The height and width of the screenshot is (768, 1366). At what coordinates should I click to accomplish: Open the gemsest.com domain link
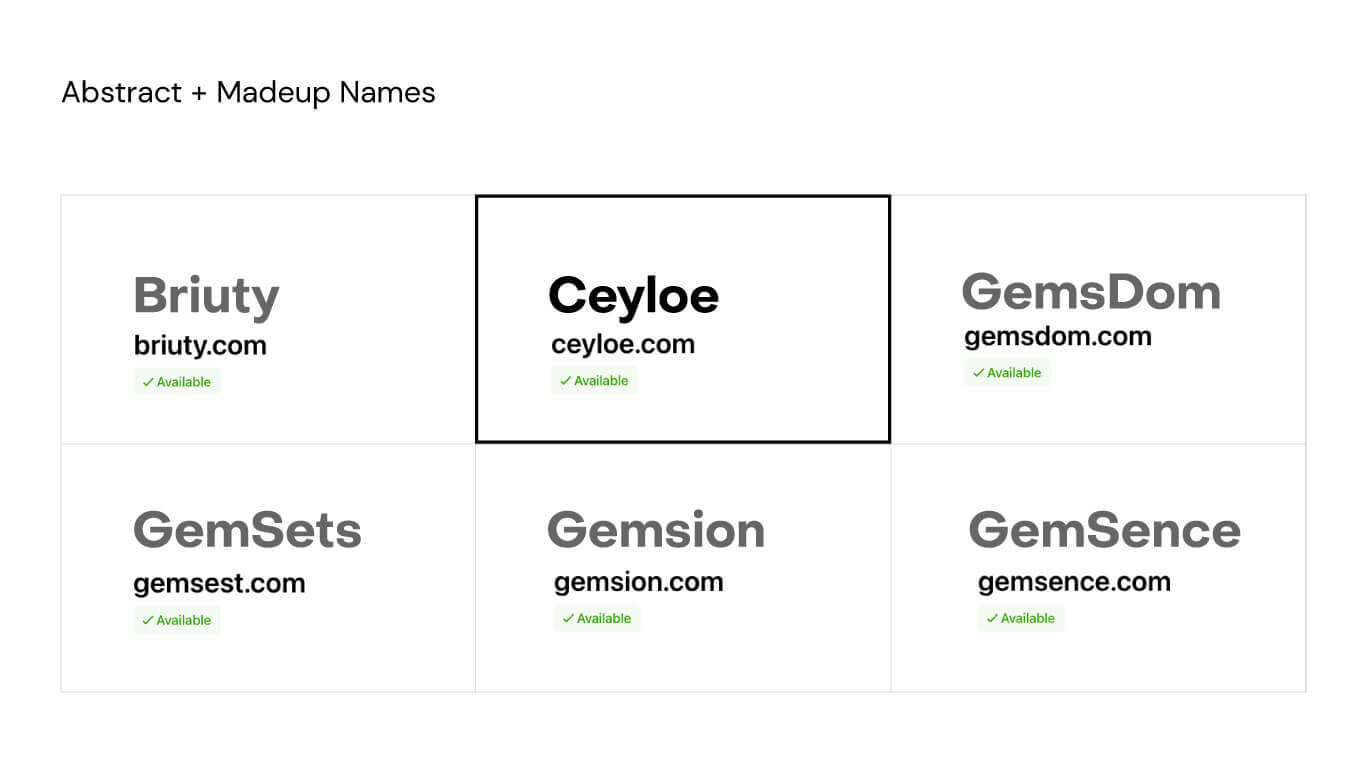coord(219,584)
